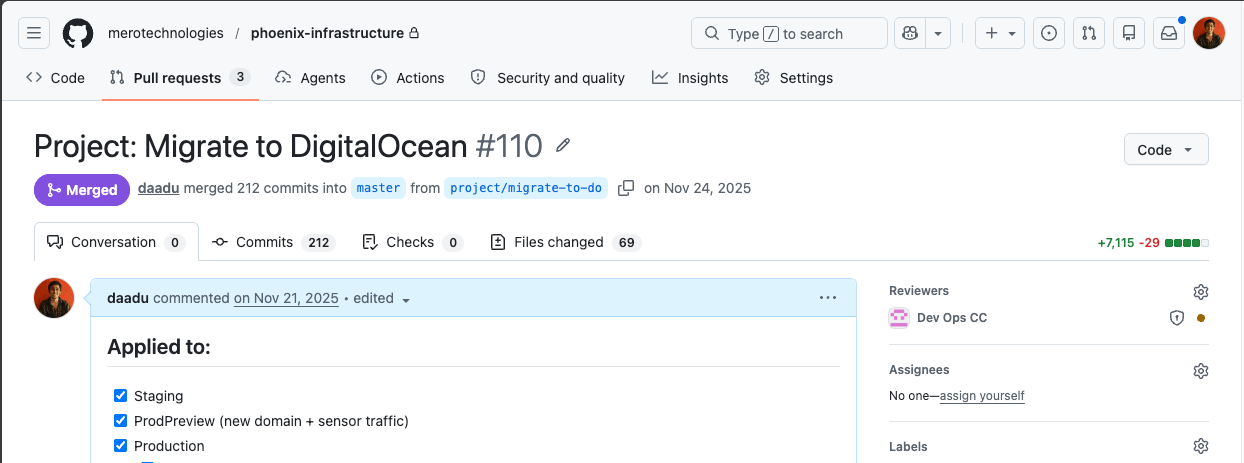Click project/migrate-to-do branch label
Screen dimensions: 1244x463
click(x=526, y=188)
